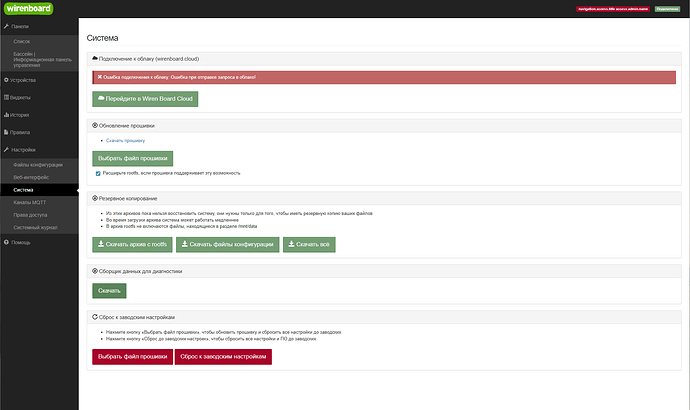Click cloud icon in the cloud connection header

click(x=95, y=59)
